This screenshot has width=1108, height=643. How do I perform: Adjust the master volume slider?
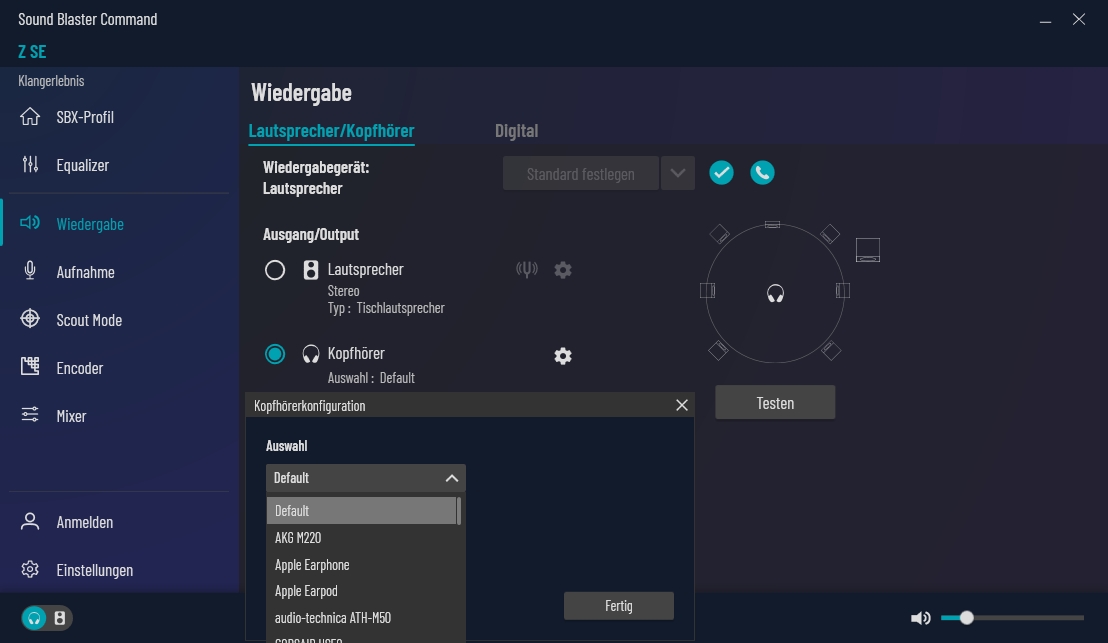[1012, 618]
